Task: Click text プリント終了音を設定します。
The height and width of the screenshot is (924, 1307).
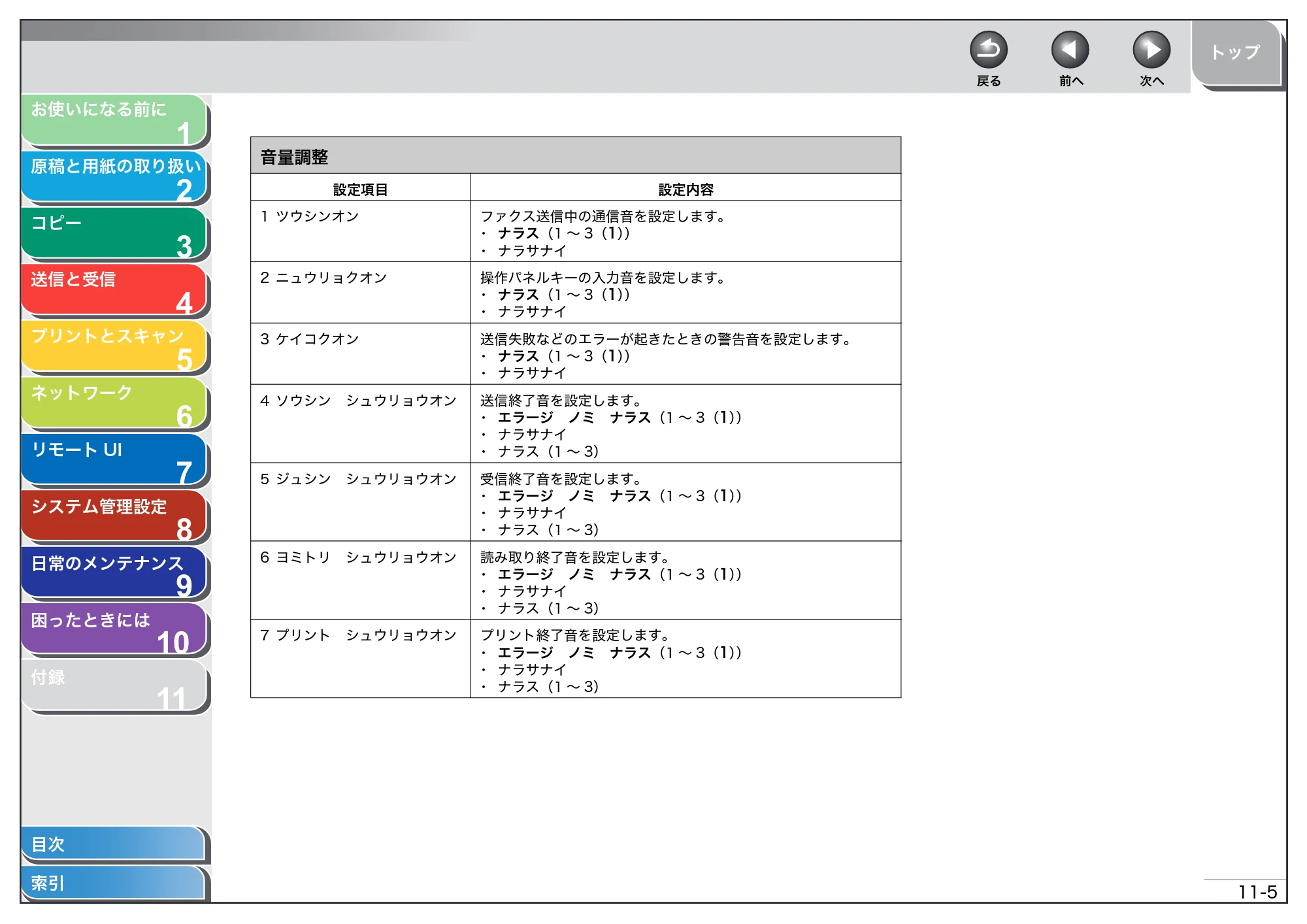Action: click(576, 635)
